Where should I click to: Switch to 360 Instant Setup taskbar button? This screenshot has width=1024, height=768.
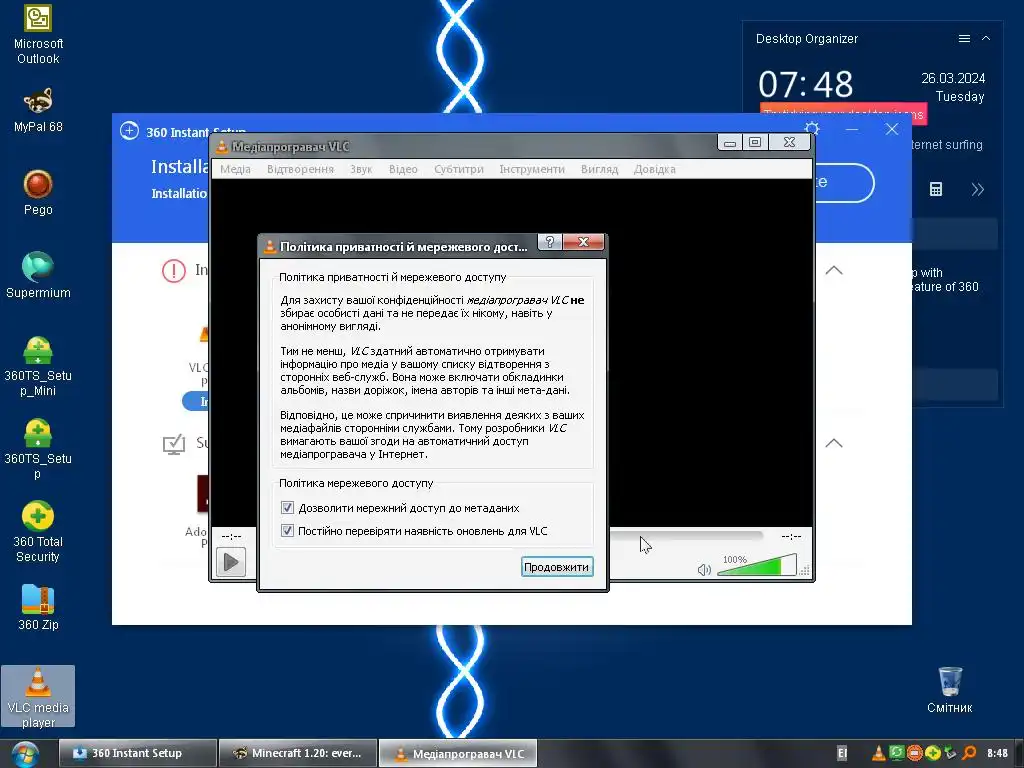pyautogui.click(x=138, y=753)
